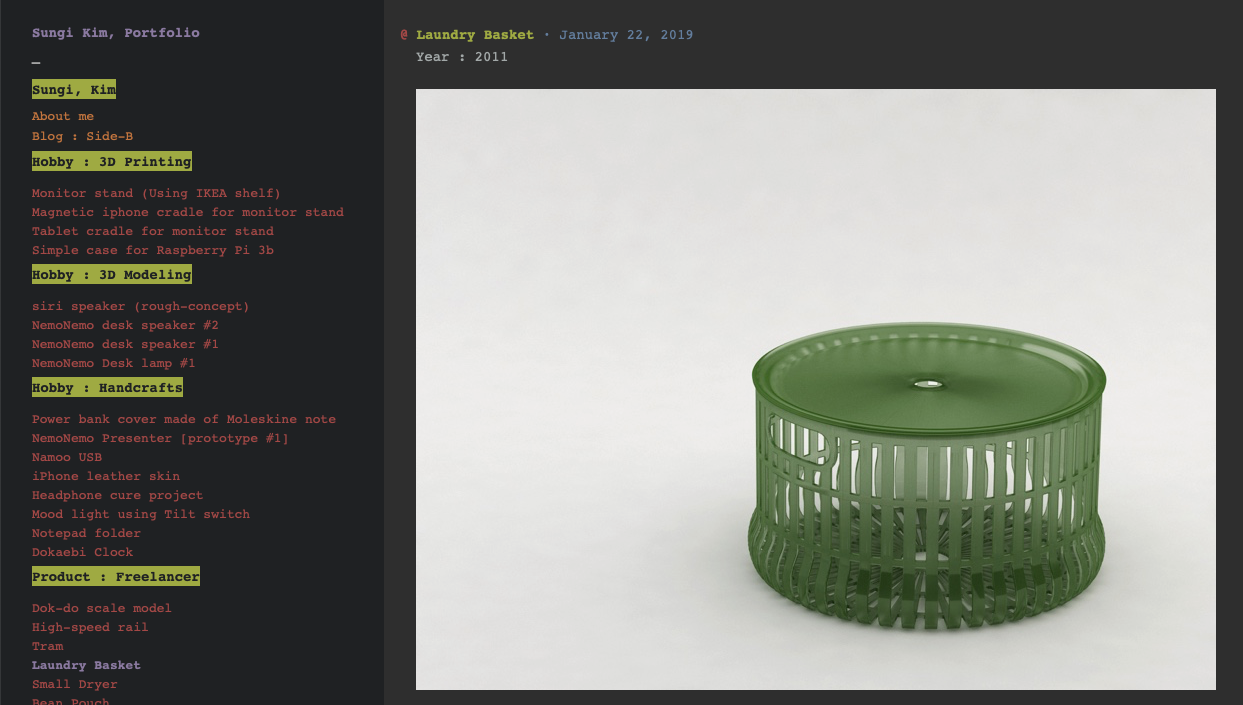
Task: Select iPhone leather skin entry
Action: [106, 476]
